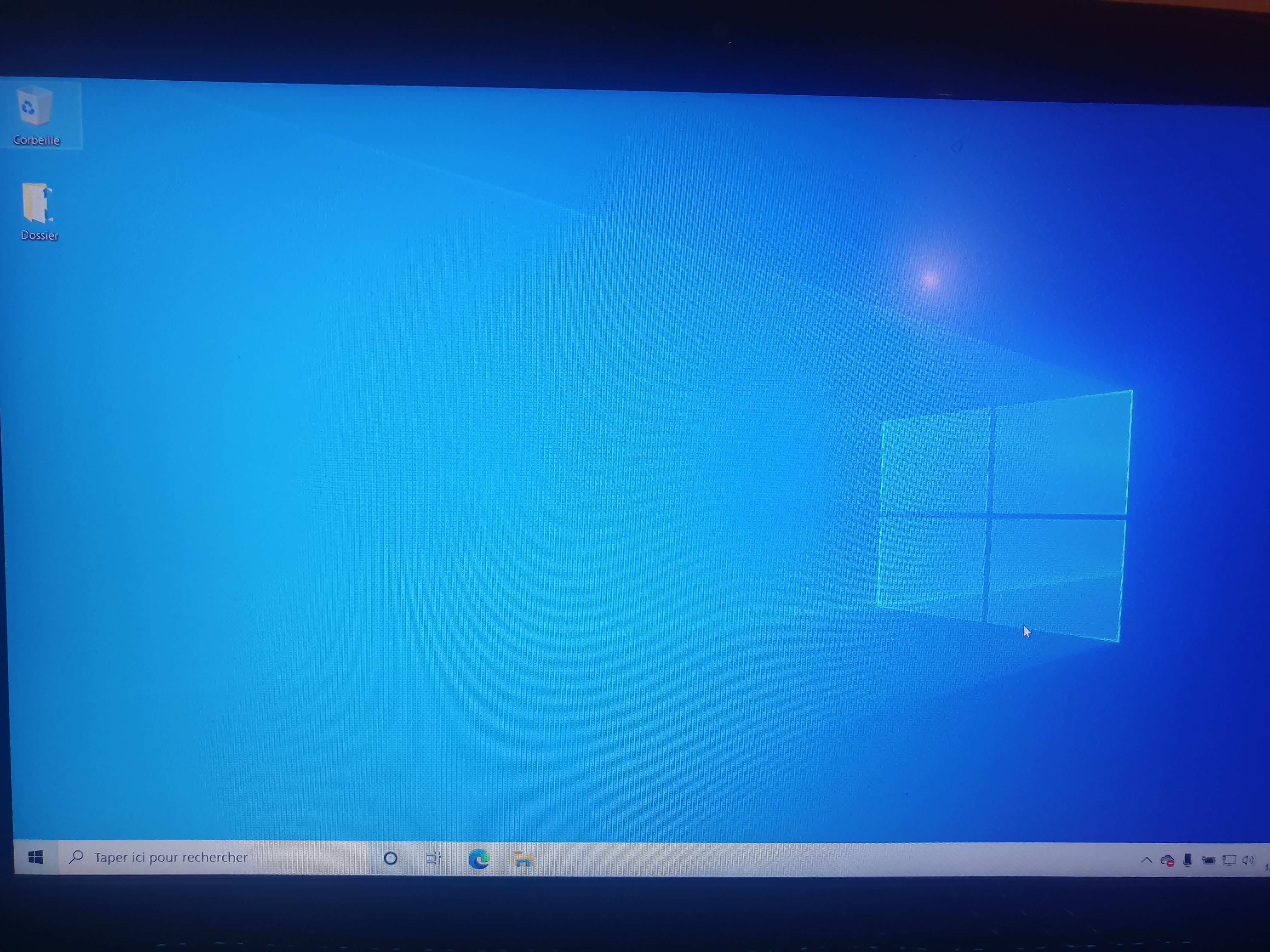1270x952 pixels.
Task: Open the network connection tray icon
Action: coord(1229,860)
